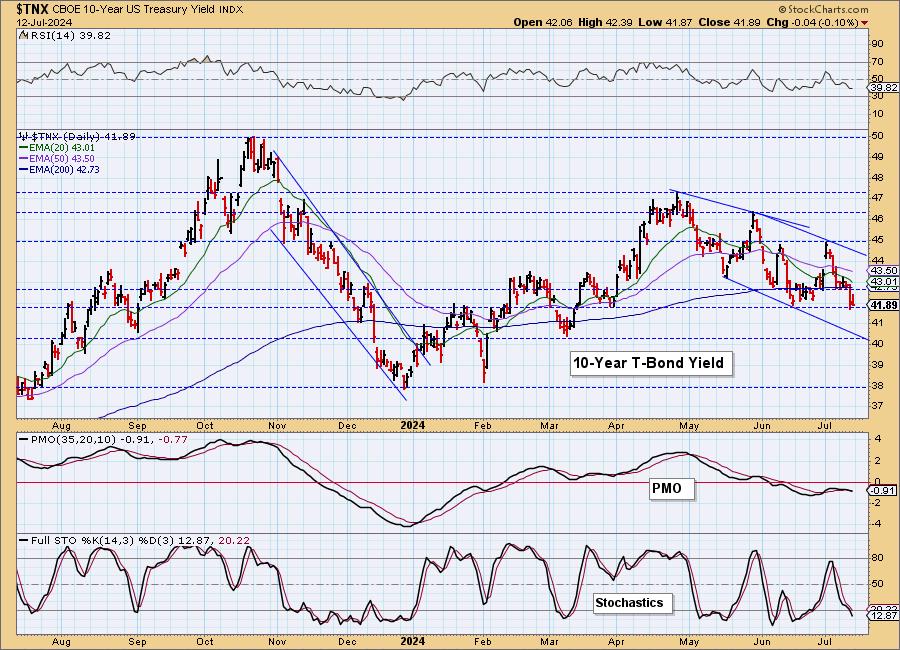Click the purple EMA(50) legend line swatch

pos(24,158)
